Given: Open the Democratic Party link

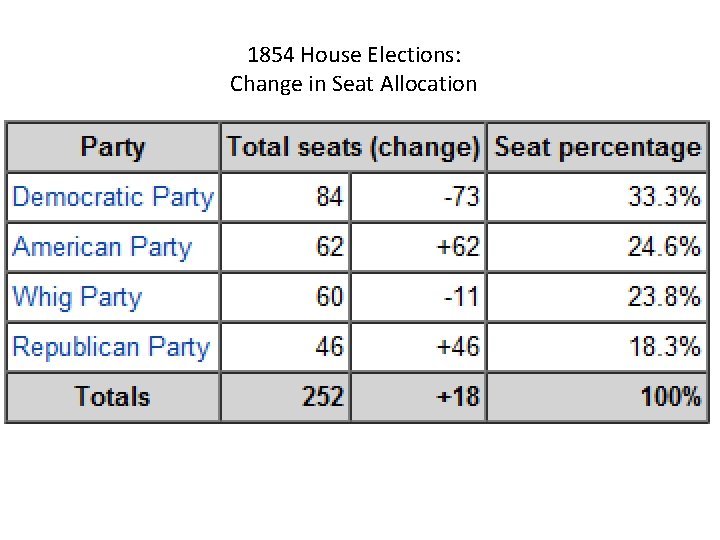Looking at the screenshot, I should pos(113,197).
